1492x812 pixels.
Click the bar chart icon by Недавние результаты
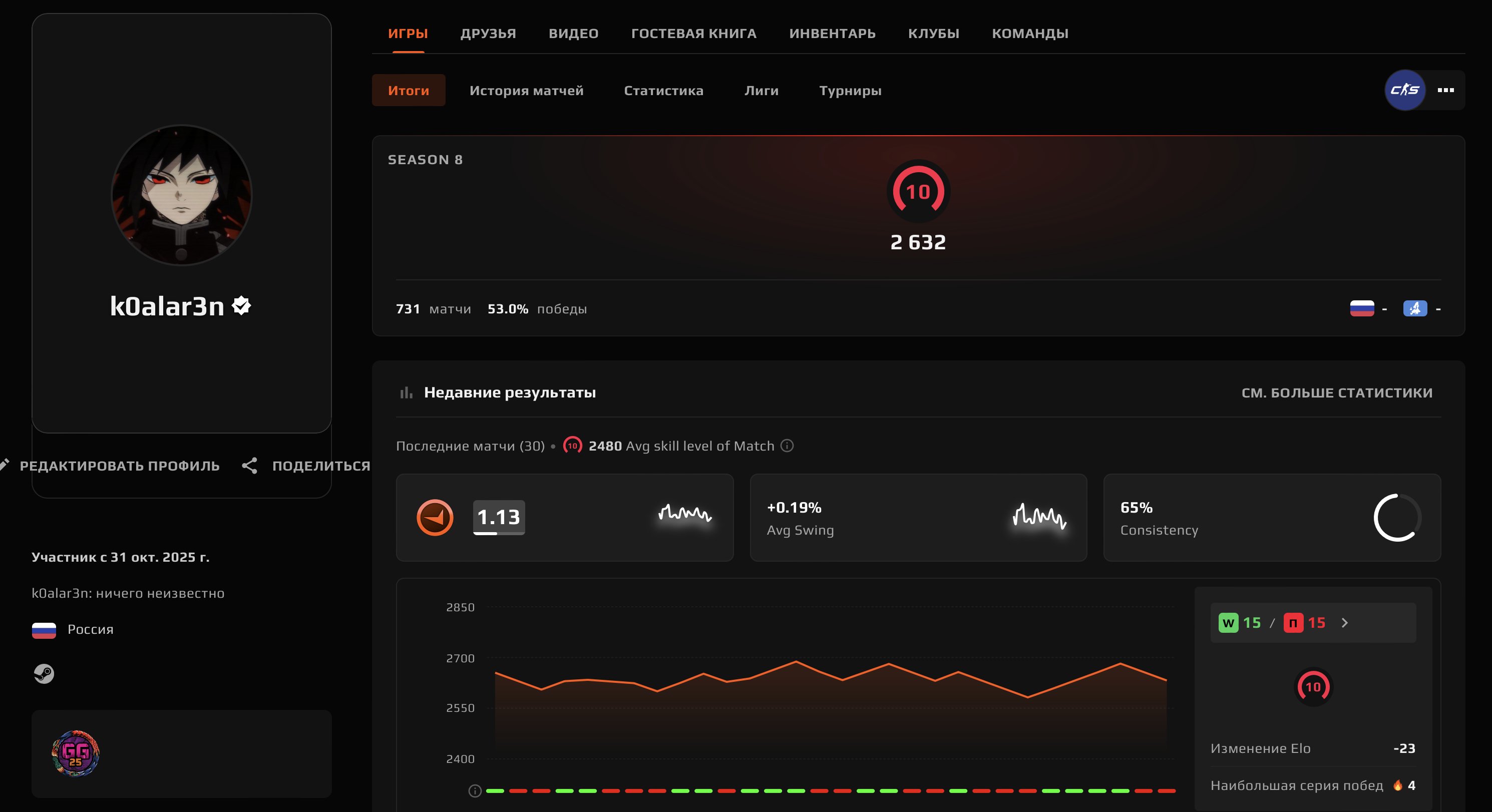[x=406, y=392]
